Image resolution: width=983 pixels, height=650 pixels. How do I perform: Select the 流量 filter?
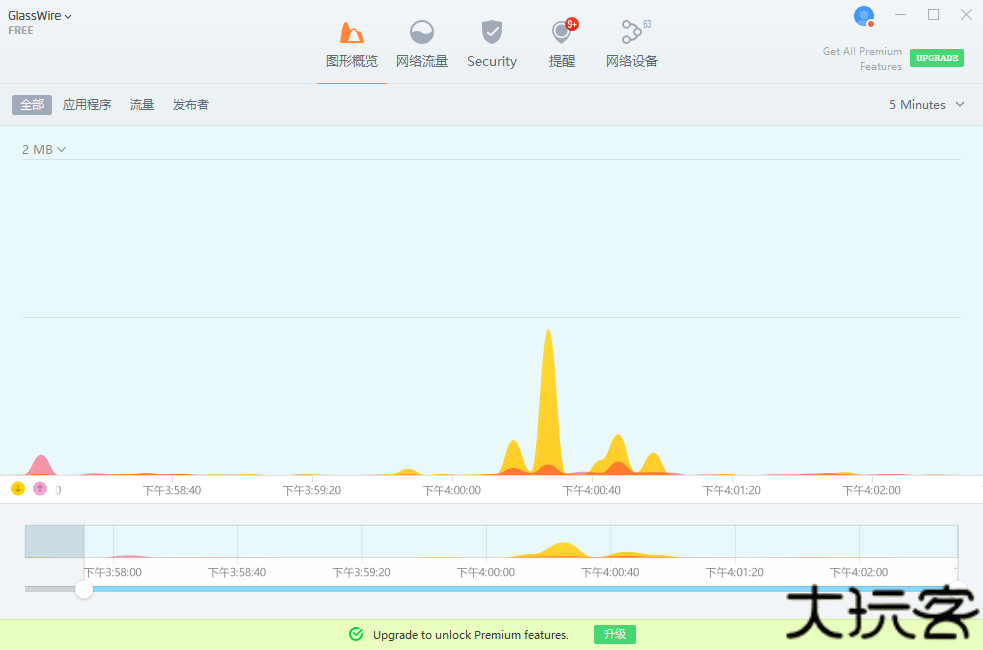[142, 105]
